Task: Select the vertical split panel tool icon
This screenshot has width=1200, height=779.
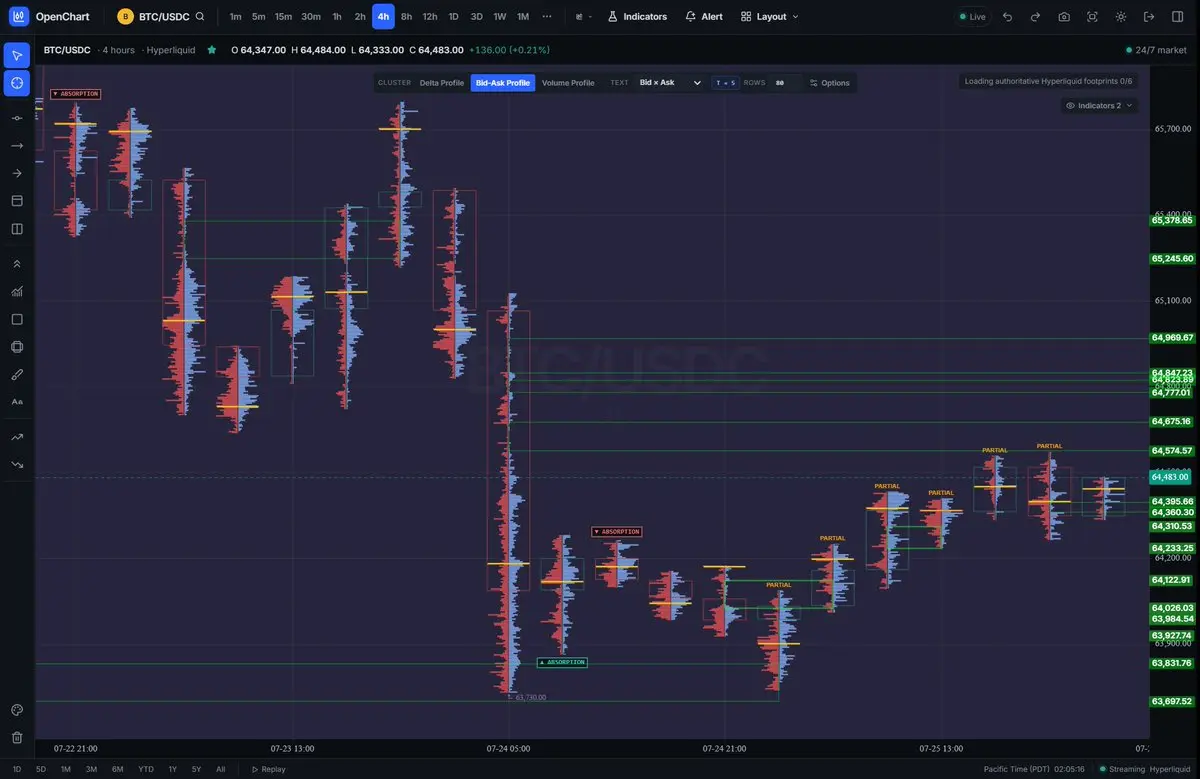Action: [17, 228]
